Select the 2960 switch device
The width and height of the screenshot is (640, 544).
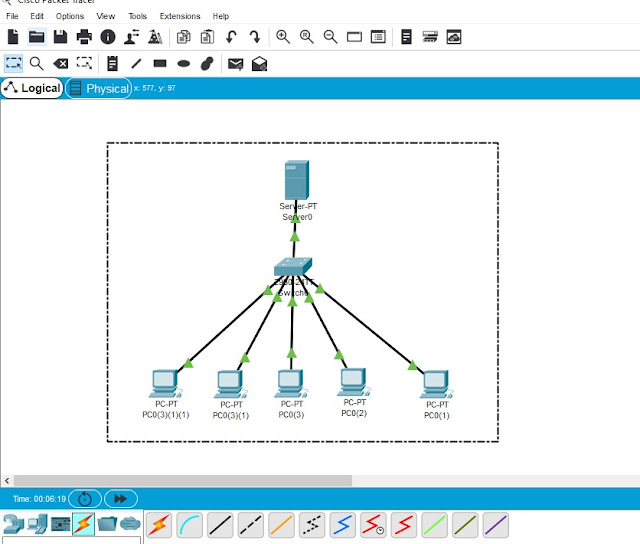pos(293,266)
